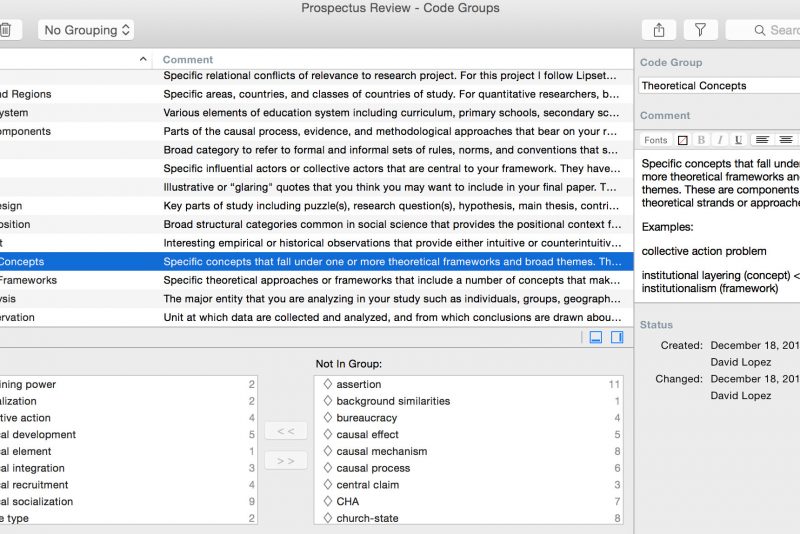
Task: Select in-group code ending 'al recruitment'
Action: tap(128, 485)
